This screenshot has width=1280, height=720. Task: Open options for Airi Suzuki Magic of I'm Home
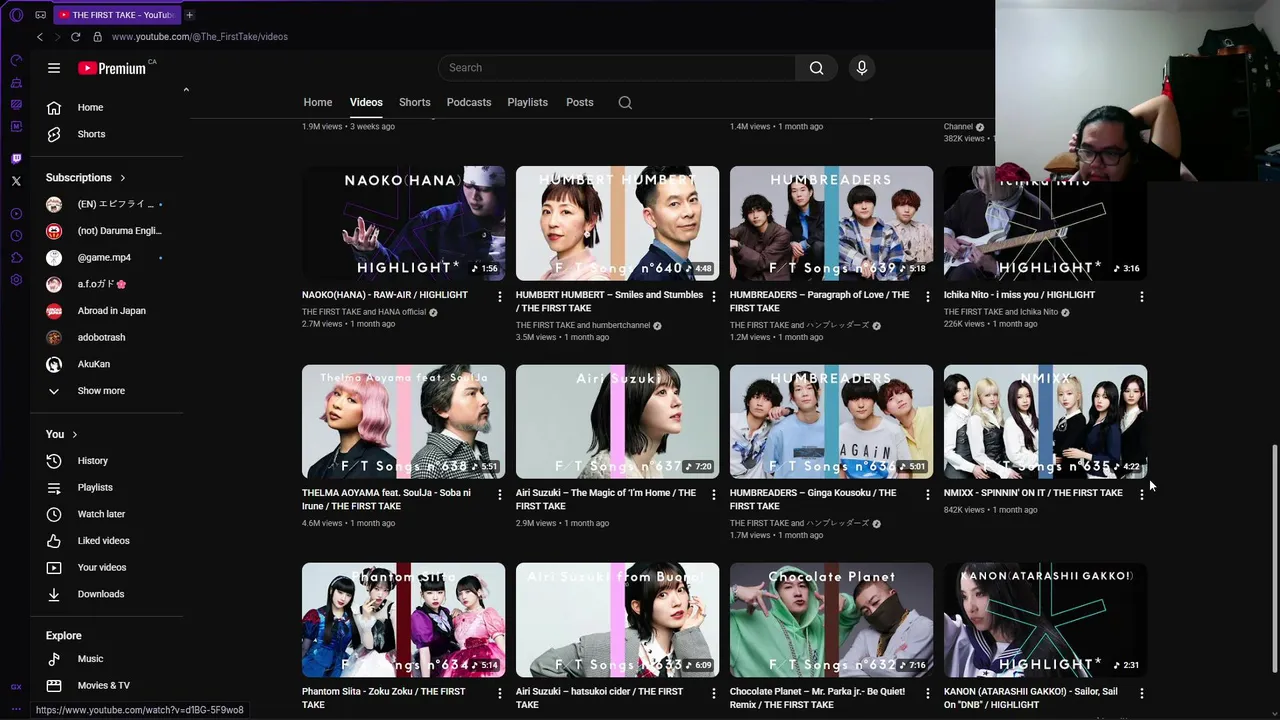pos(714,494)
